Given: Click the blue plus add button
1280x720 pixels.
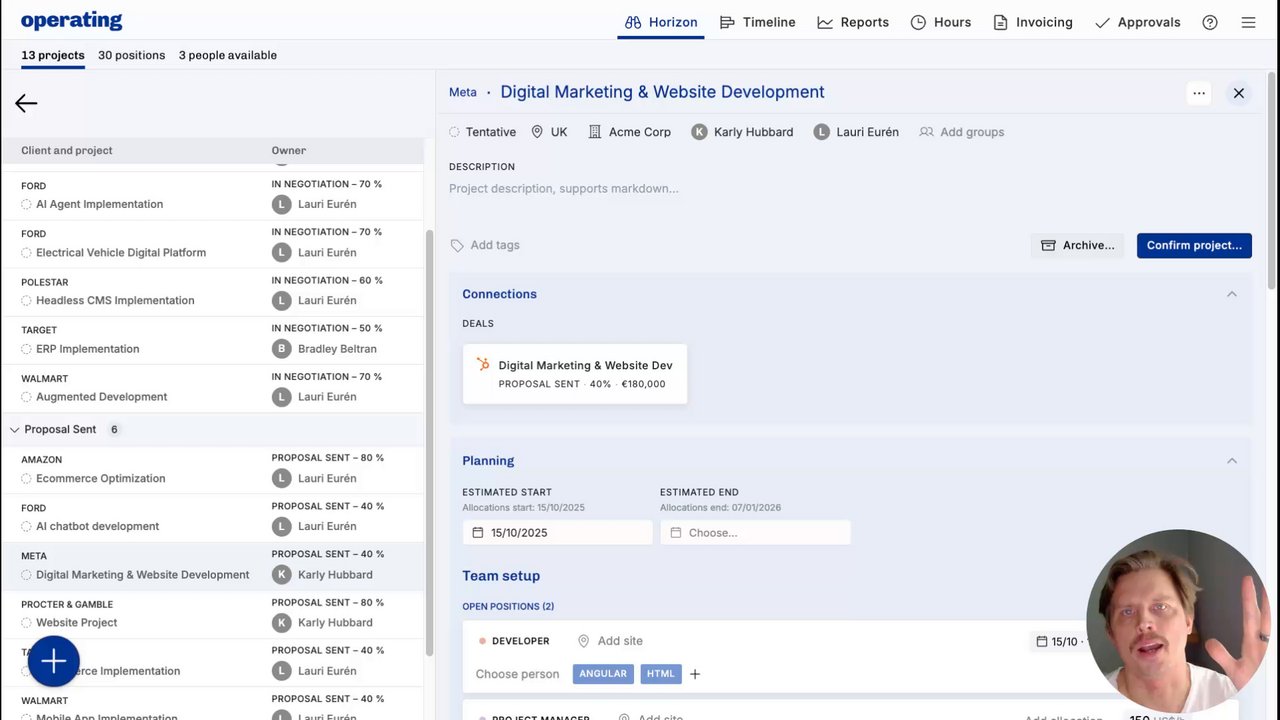Looking at the screenshot, I should coord(54,661).
